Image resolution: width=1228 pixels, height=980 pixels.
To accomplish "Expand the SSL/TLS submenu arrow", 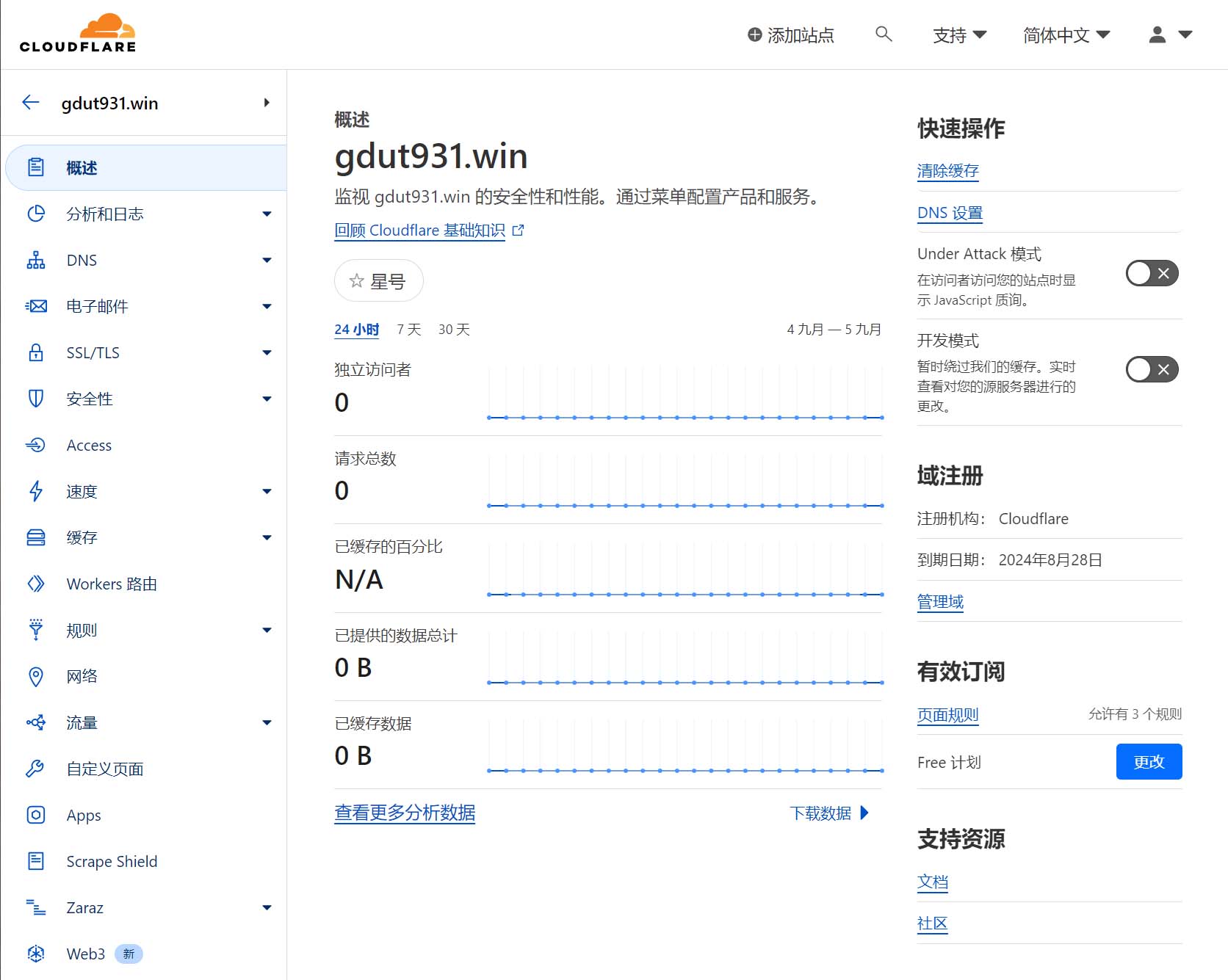I will coord(267,352).
